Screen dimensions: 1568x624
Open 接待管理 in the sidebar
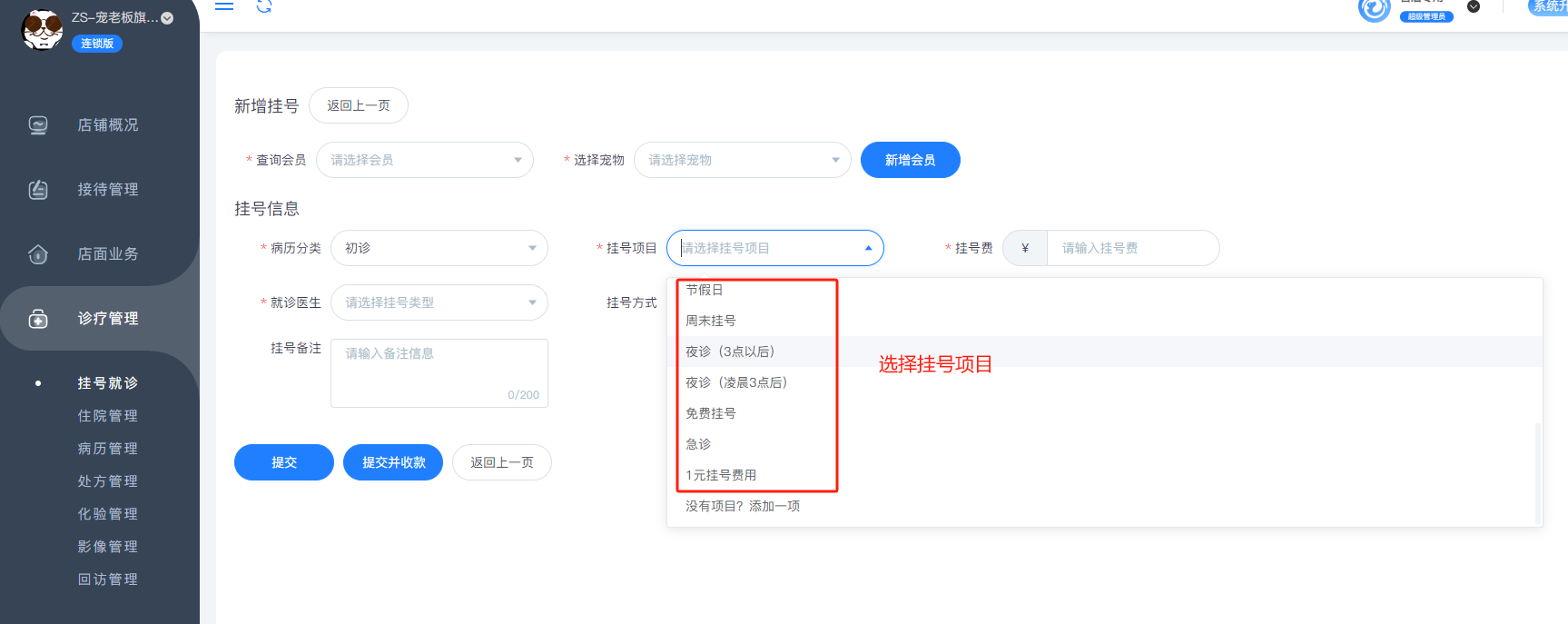pos(107,189)
